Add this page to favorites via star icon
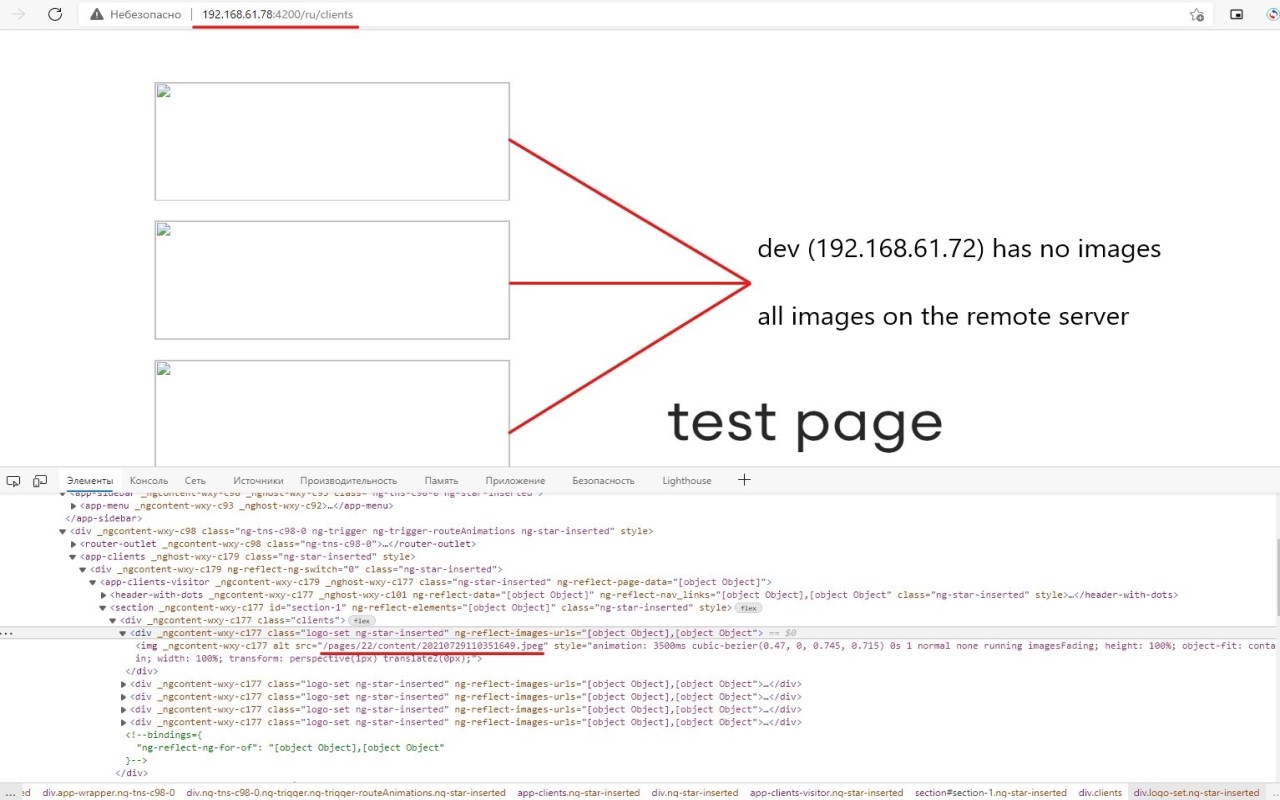The width and height of the screenshot is (1280, 800). (x=1197, y=15)
